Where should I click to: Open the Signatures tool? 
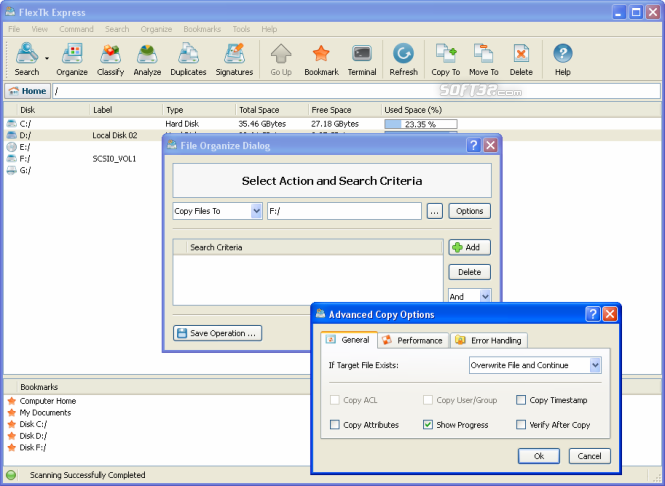(x=234, y=59)
